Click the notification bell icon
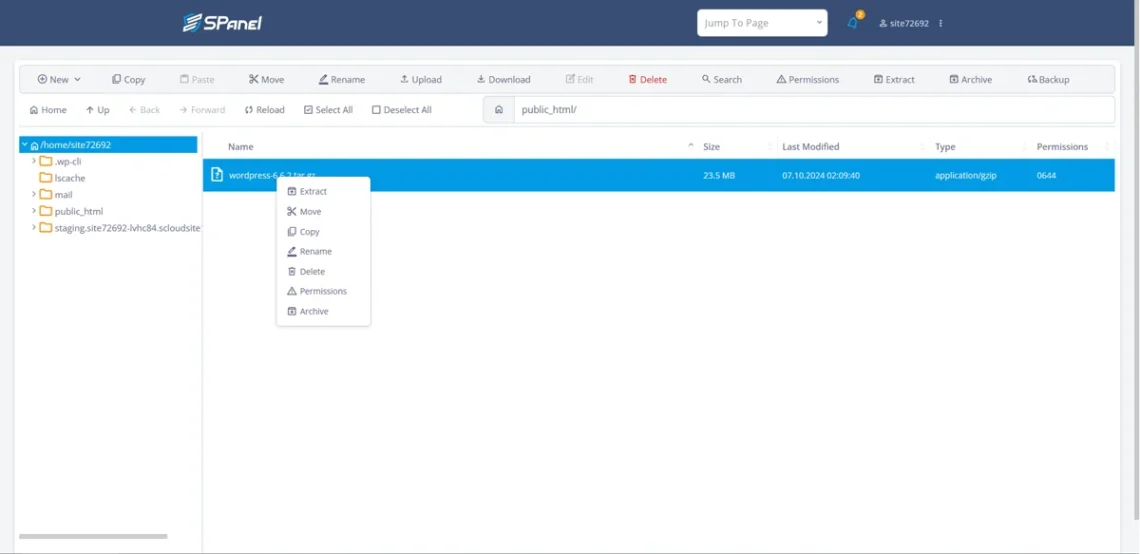1140x554 pixels. click(x=852, y=23)
